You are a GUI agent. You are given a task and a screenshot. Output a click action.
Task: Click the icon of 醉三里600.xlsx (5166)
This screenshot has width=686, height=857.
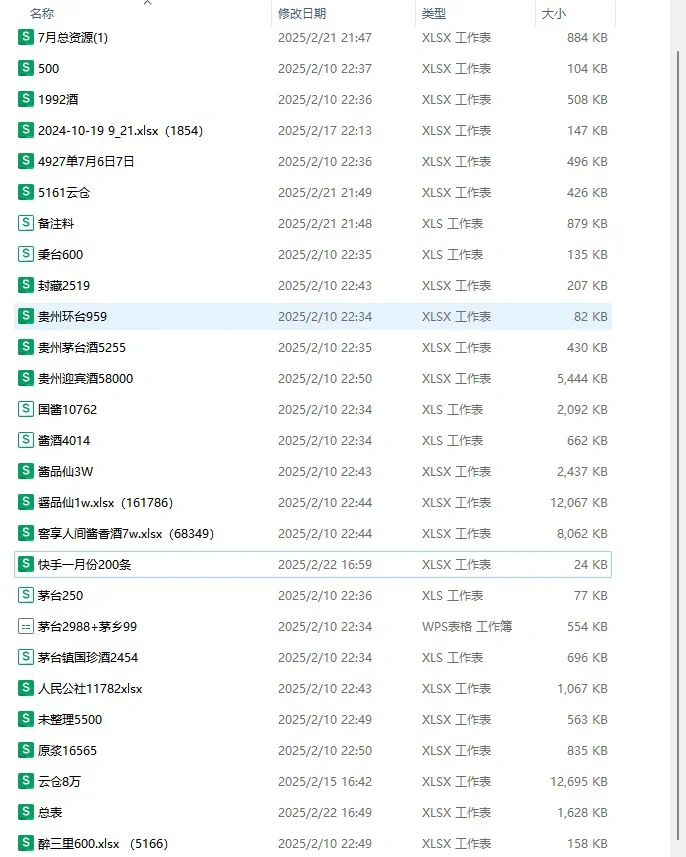[x=26, y=843]
